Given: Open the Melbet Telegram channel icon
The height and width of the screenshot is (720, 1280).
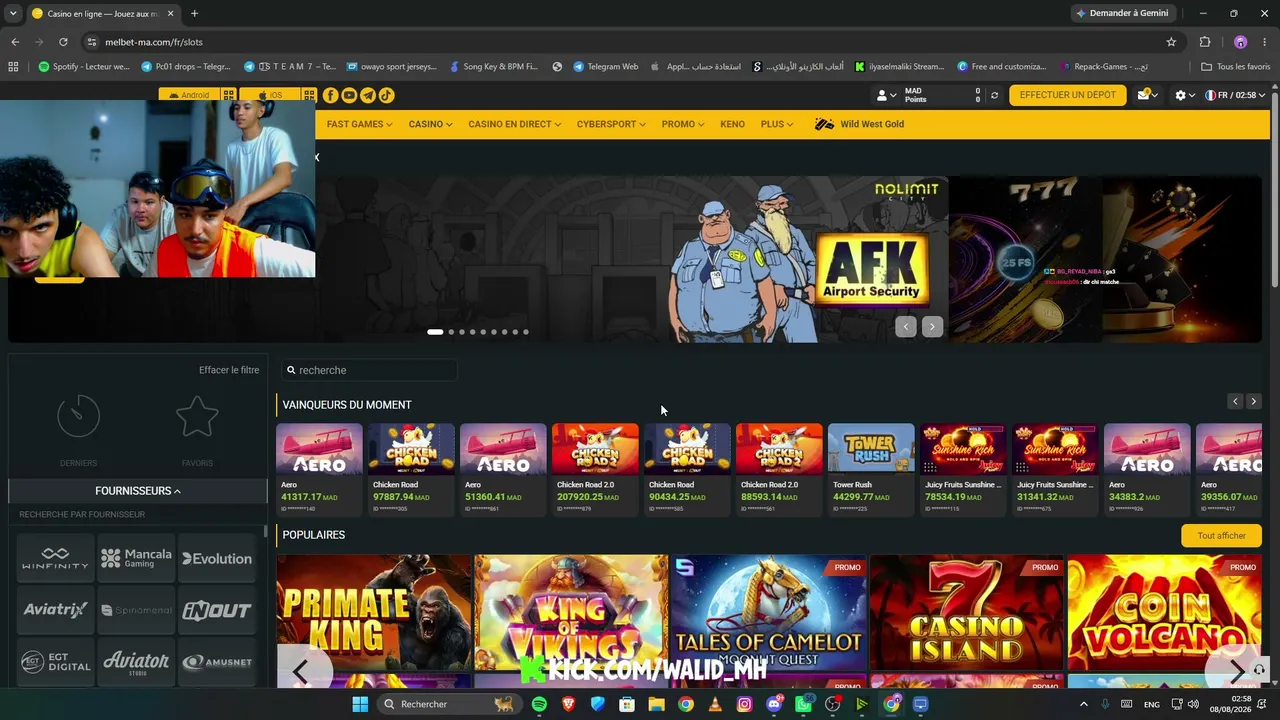Looking at the screenshot, I should coord(368,95).
